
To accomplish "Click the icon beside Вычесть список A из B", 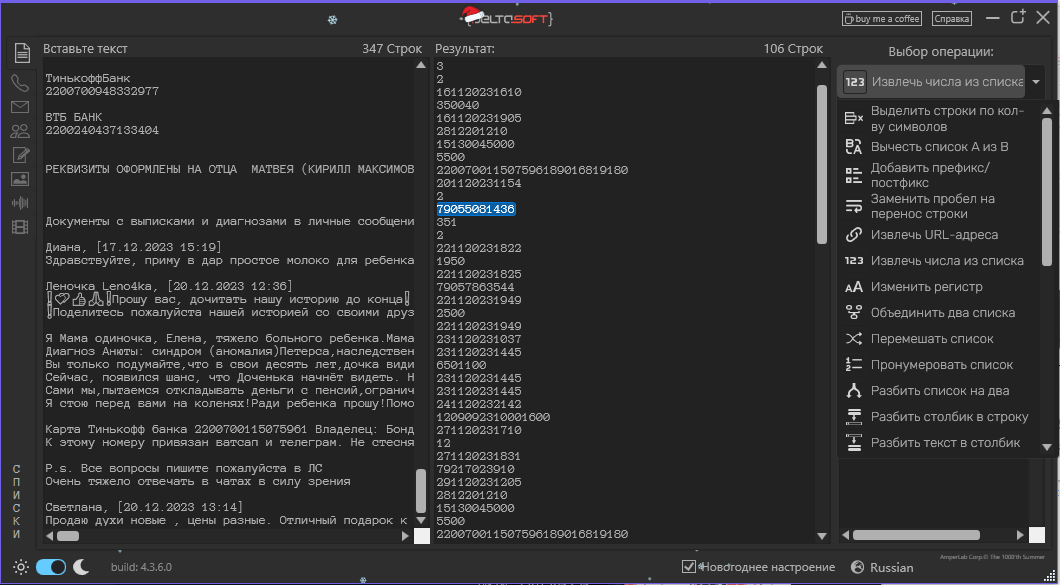I will pyautogui.click(x=854, y=147).
